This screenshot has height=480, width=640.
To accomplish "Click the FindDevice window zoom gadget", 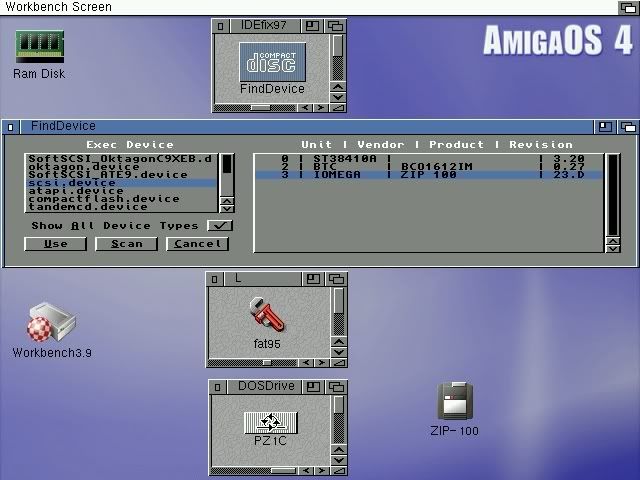I will 605,127.
